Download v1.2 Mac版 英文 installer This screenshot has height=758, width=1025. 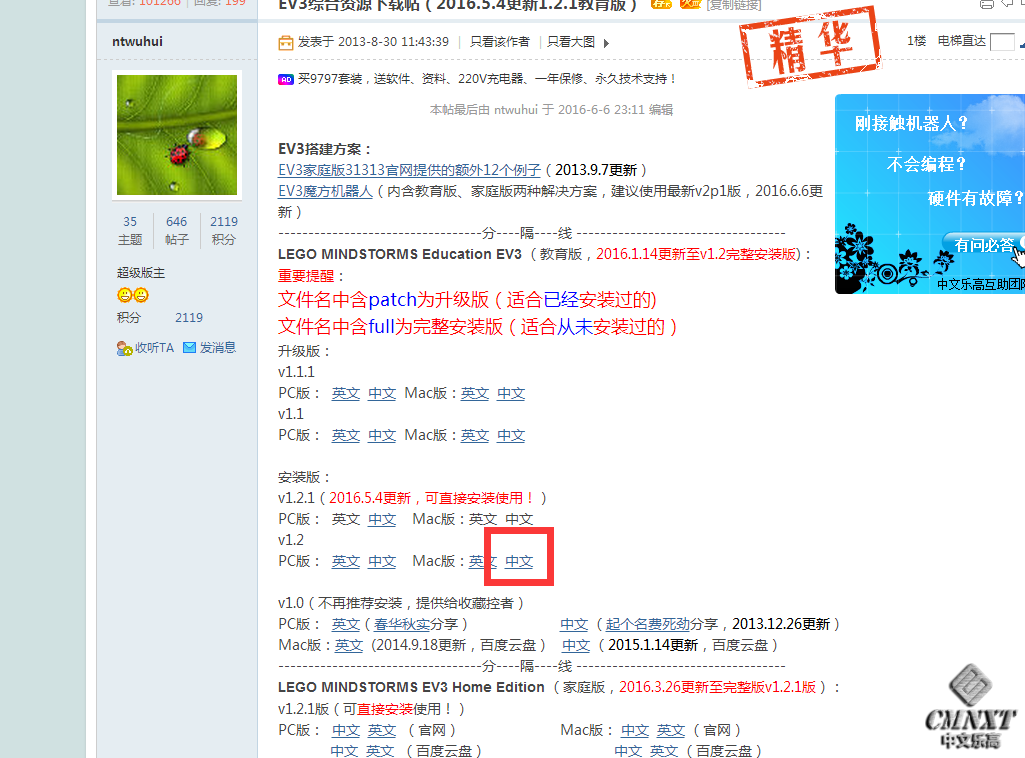482,561
